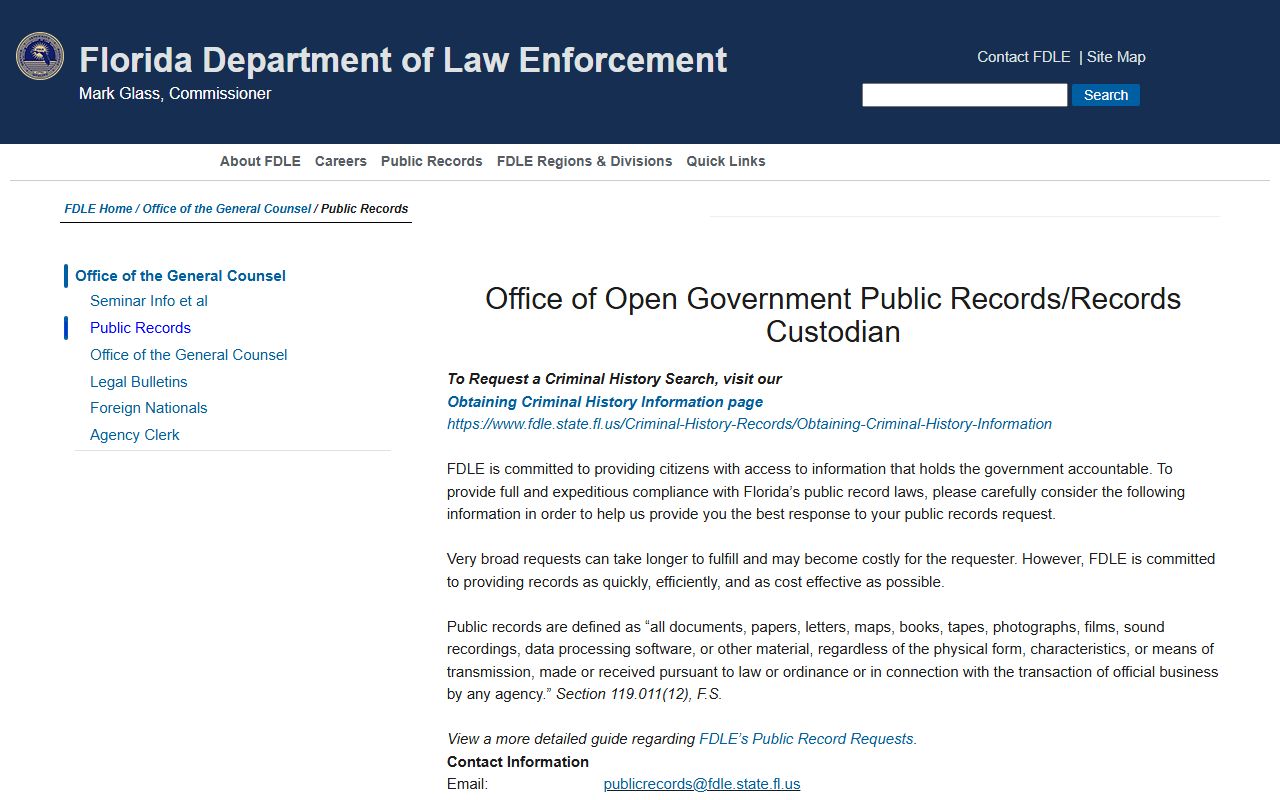Screen dimensions: 1280x800
Task: Select Office of the General Counsel sidebar heading
Action: coord(180,276)
